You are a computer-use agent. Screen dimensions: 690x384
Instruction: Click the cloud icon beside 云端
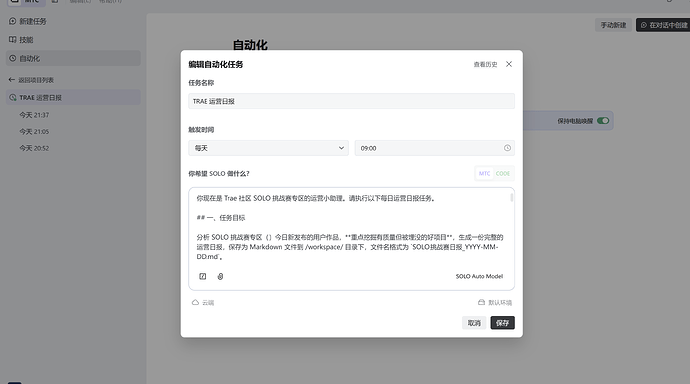(195, 303)
